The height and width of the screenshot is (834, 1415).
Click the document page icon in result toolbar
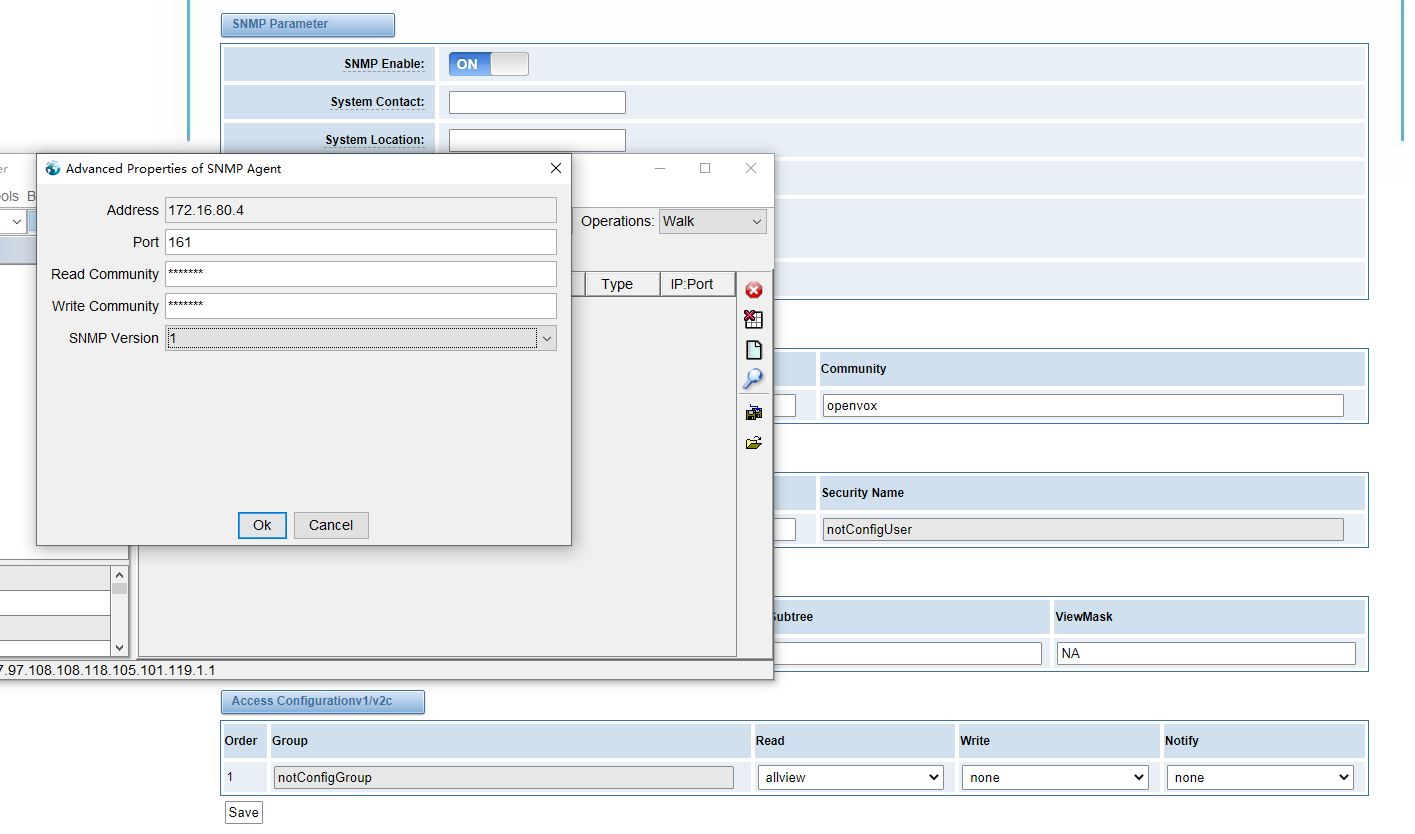coord(754,350)
